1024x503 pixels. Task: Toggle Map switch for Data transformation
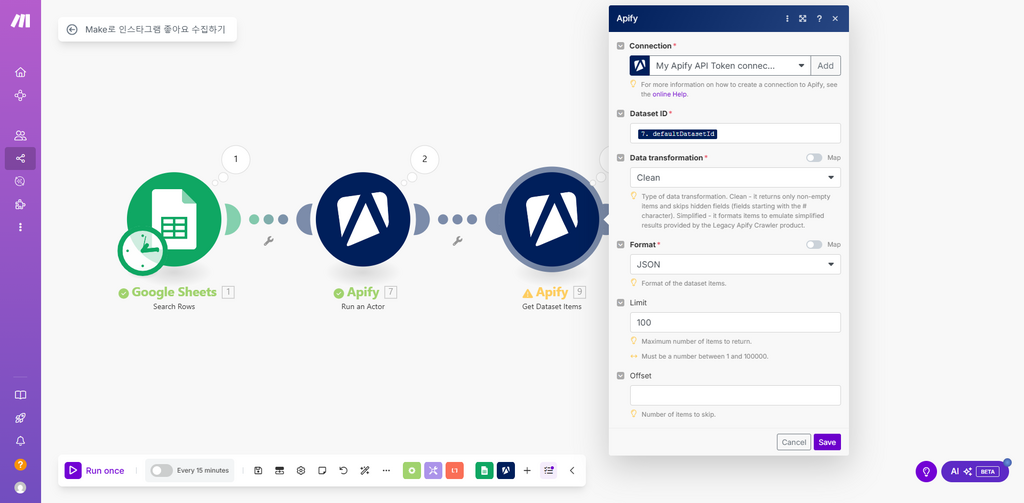click(814, 158)
